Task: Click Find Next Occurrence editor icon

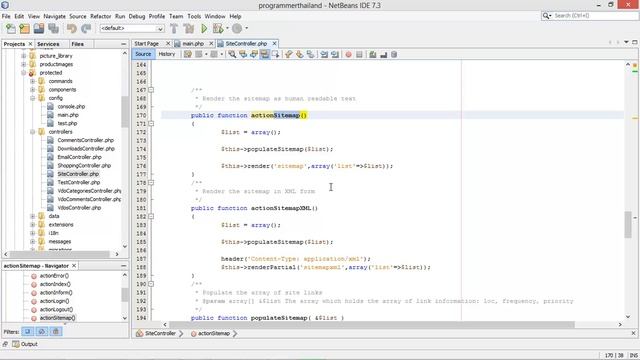Action: [x=254, y=54]
